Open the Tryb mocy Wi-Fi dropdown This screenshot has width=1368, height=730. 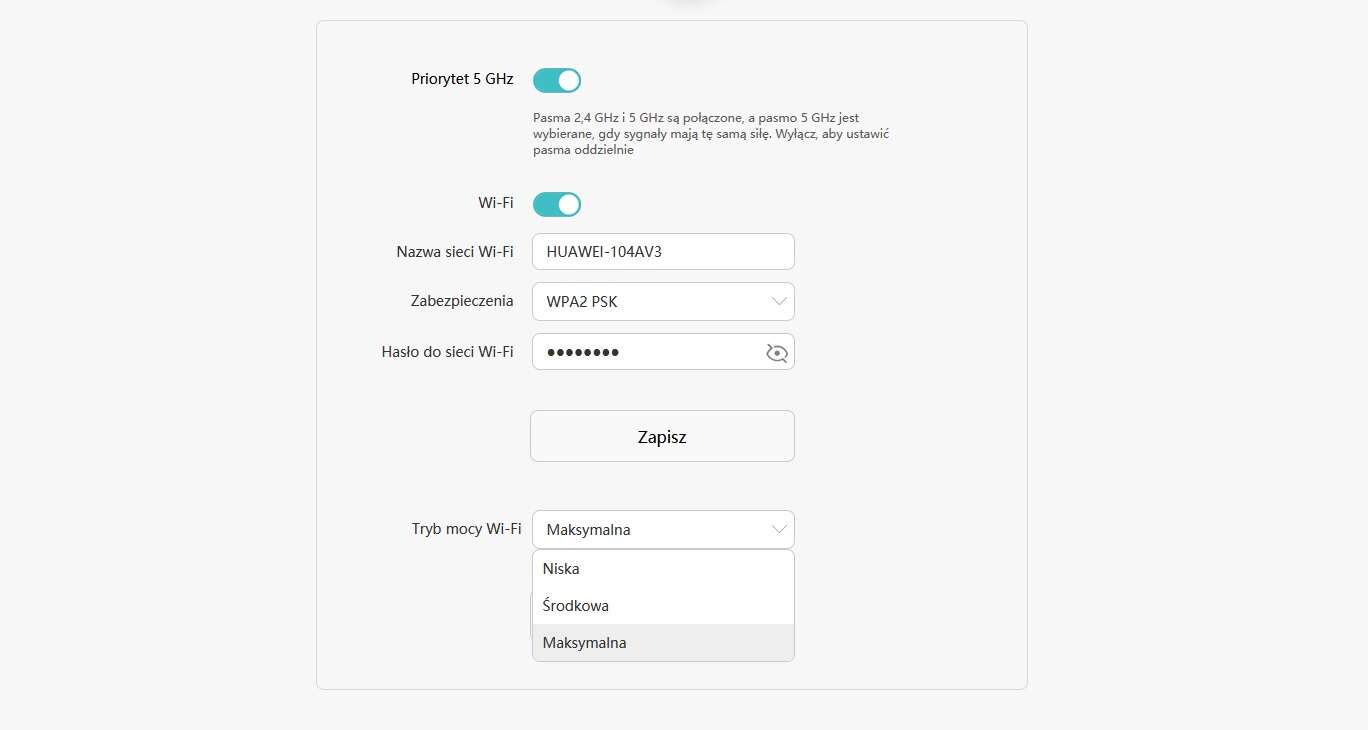point(663,529)
